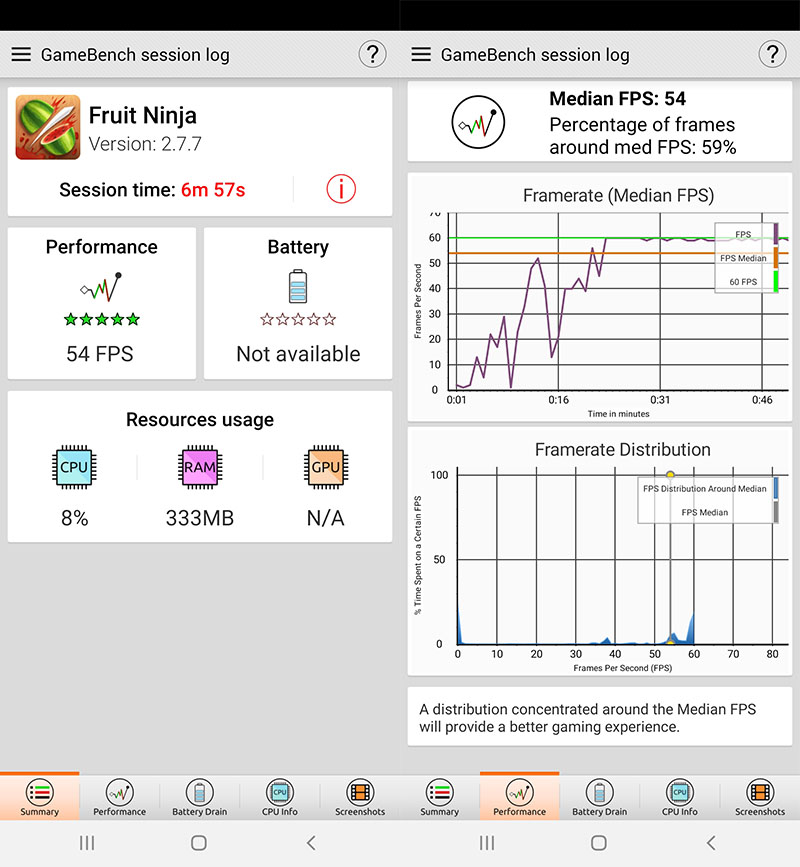Tap empty battery star rating
This screenshot has width=800, height=867.
(x=298, y=319)
